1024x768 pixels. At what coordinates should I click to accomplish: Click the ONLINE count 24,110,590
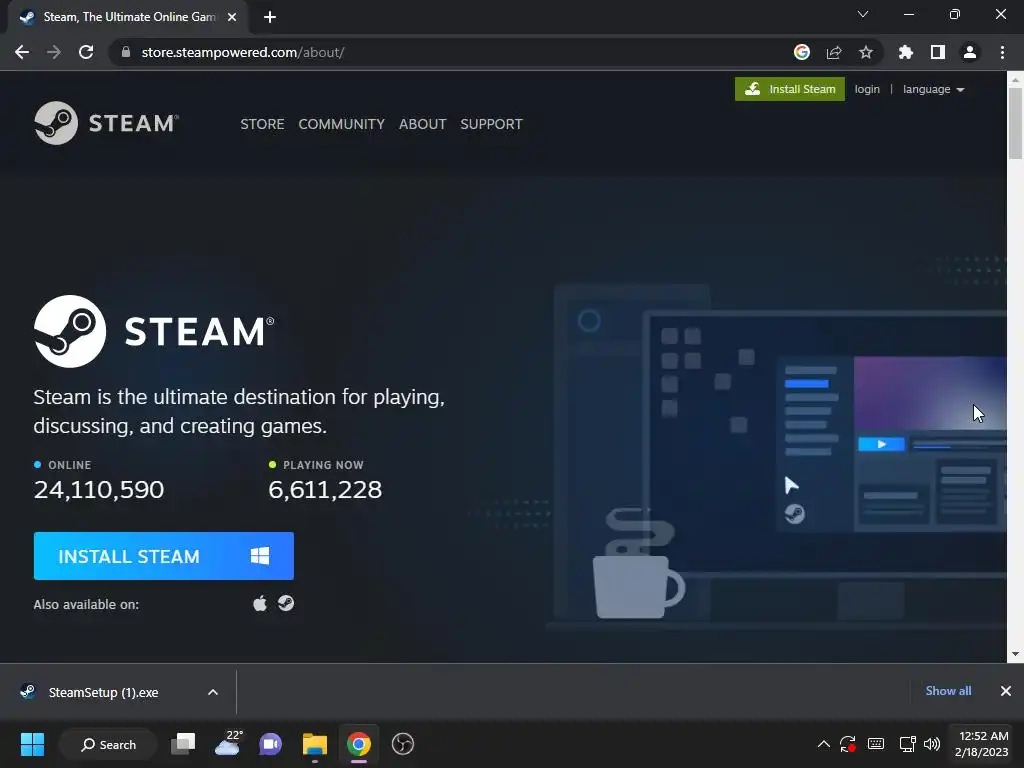99,489
